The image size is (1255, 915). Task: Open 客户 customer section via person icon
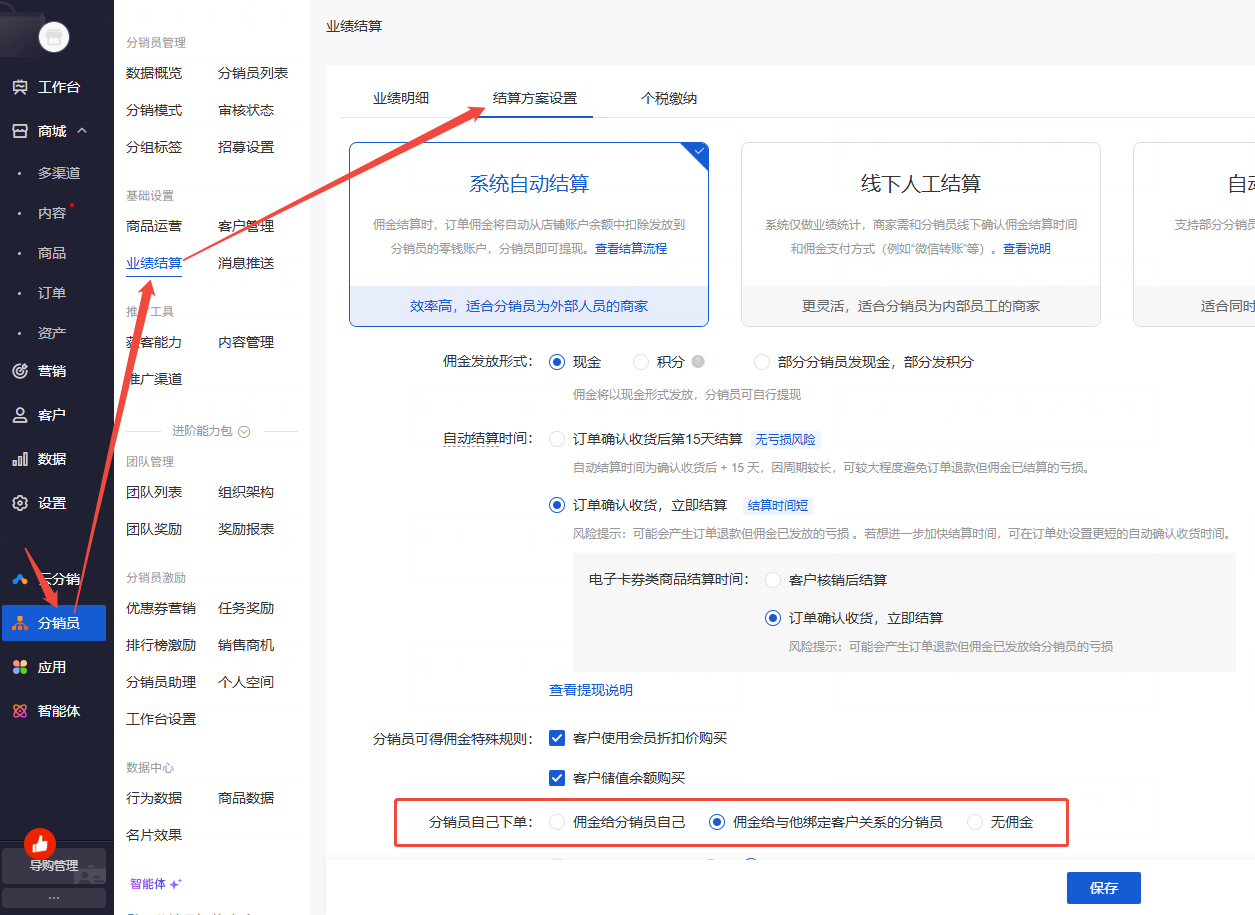[20, 415]
